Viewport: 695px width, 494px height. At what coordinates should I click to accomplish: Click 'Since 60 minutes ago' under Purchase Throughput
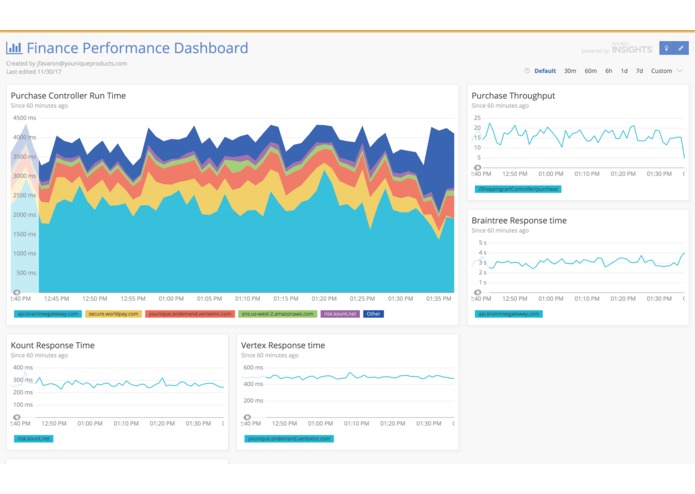click(x=500, y=106)
